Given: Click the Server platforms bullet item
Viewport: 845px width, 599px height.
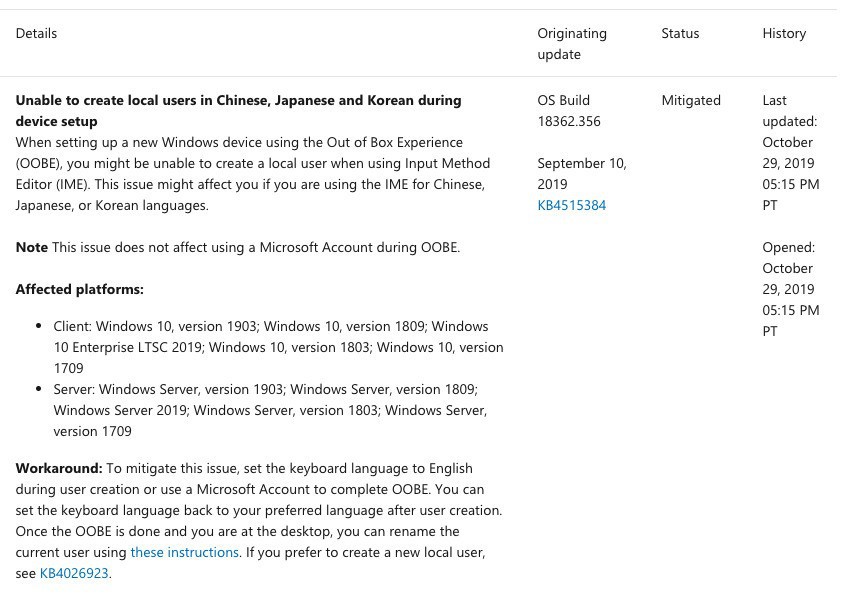Looking at the screenshot, I should pos(270,410).
